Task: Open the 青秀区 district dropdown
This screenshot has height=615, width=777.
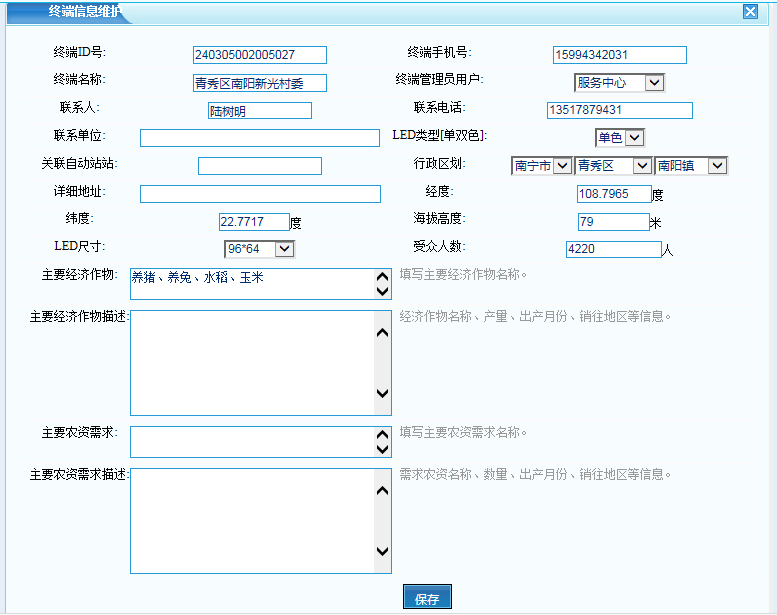Action: [x=612, y=166]
